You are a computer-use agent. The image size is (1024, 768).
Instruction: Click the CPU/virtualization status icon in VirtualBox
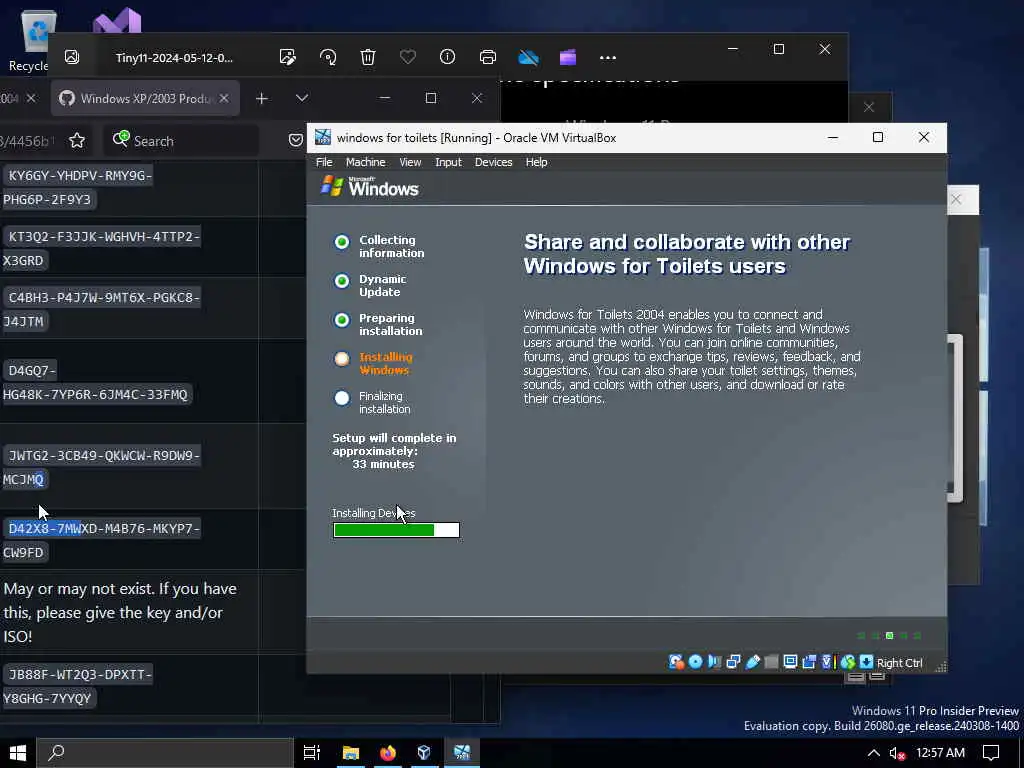tap(827, 662)
